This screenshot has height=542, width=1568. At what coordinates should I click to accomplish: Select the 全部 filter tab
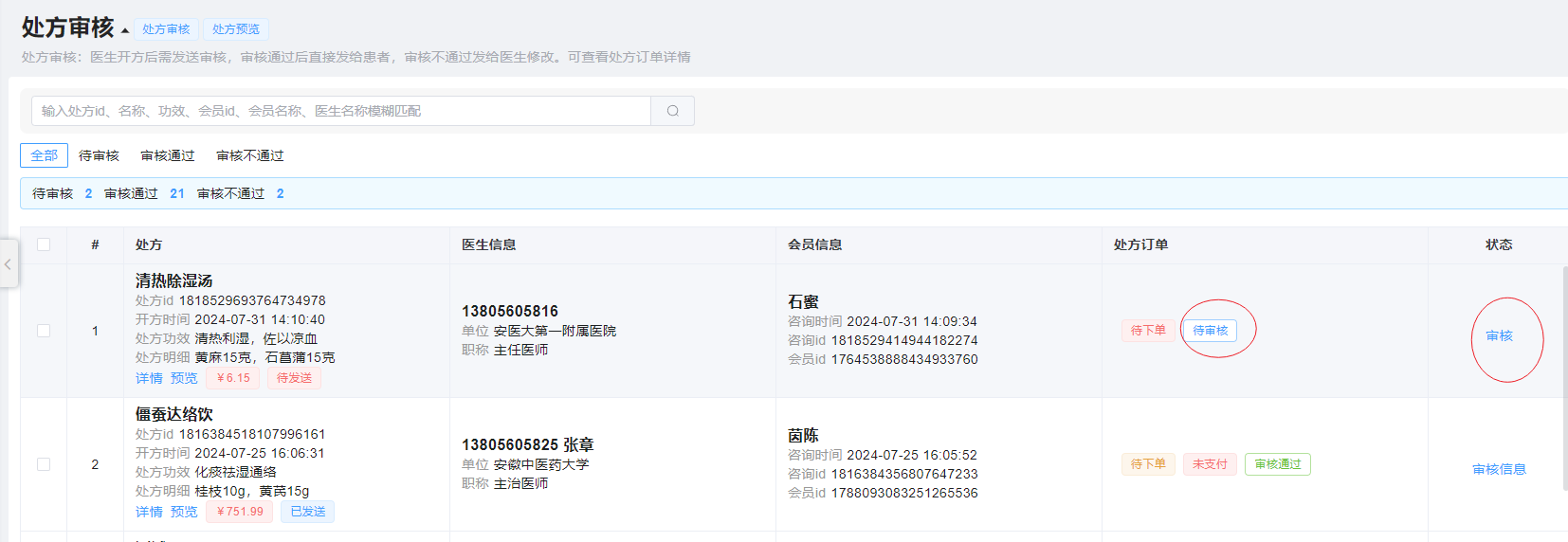44,155
